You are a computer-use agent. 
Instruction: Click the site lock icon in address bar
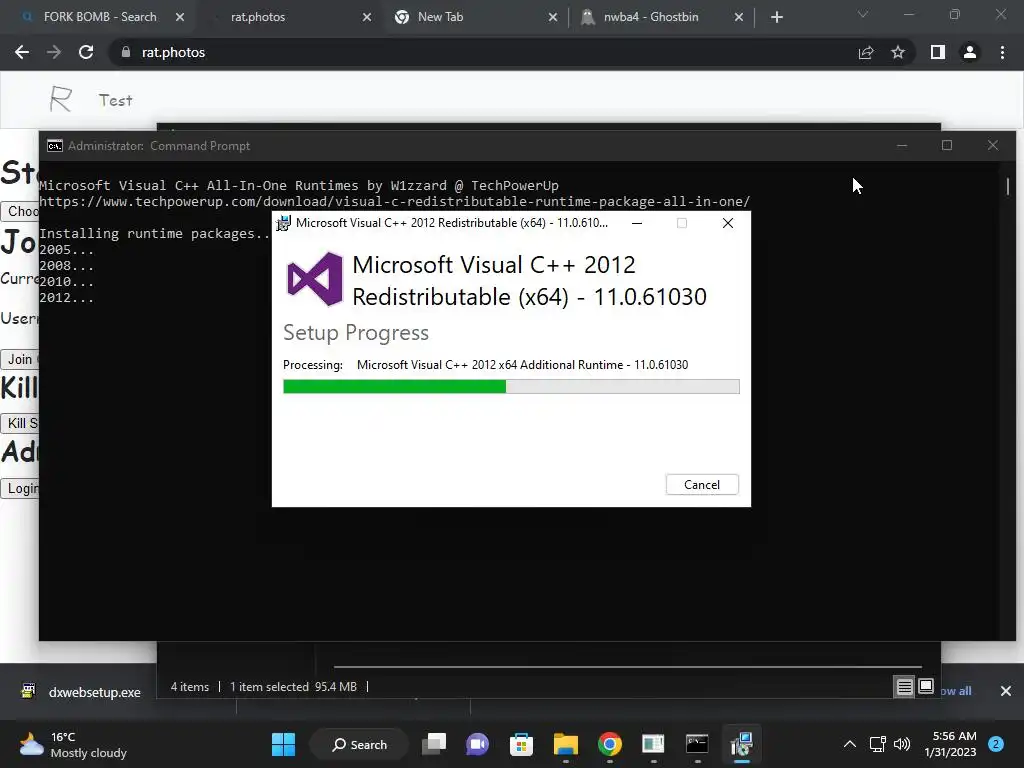(x=125, y=52)
